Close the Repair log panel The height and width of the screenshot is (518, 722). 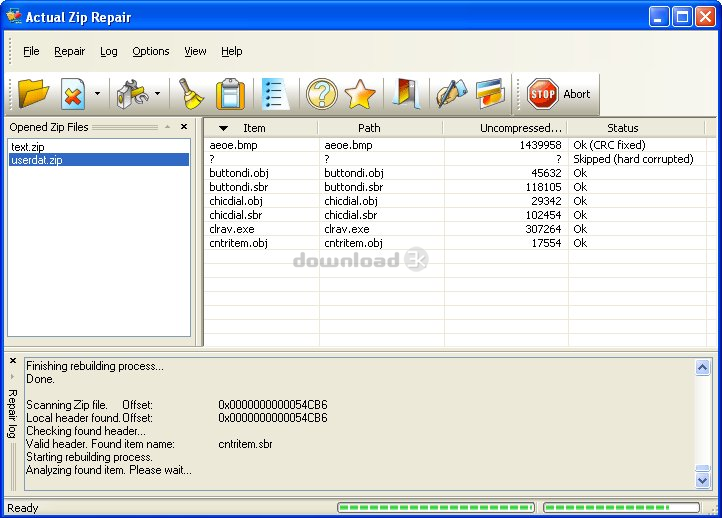(x=13, y=361)
